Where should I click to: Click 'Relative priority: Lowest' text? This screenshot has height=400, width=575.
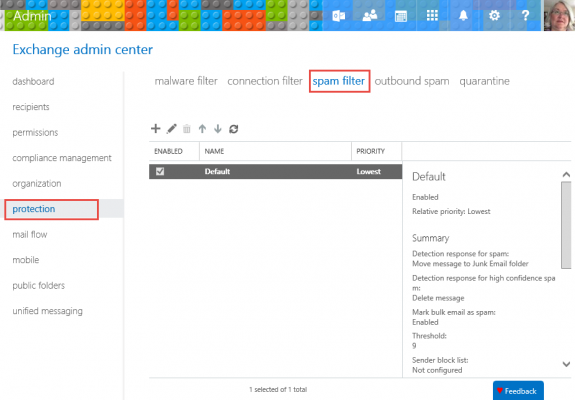(x=451, y=212)
